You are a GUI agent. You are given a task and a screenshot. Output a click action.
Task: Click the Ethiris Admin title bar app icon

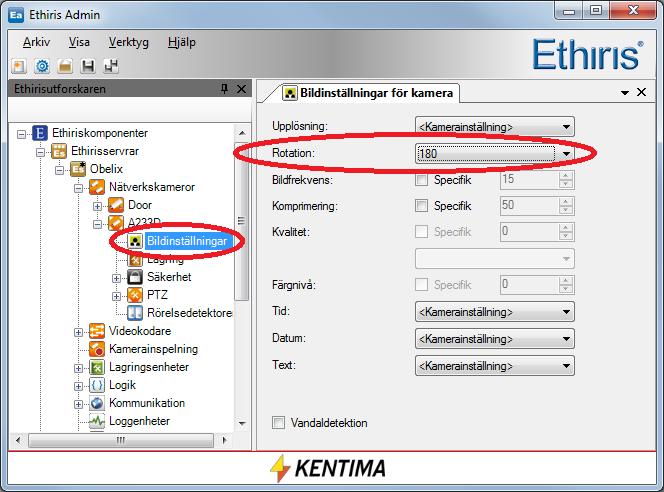(16, 15)
